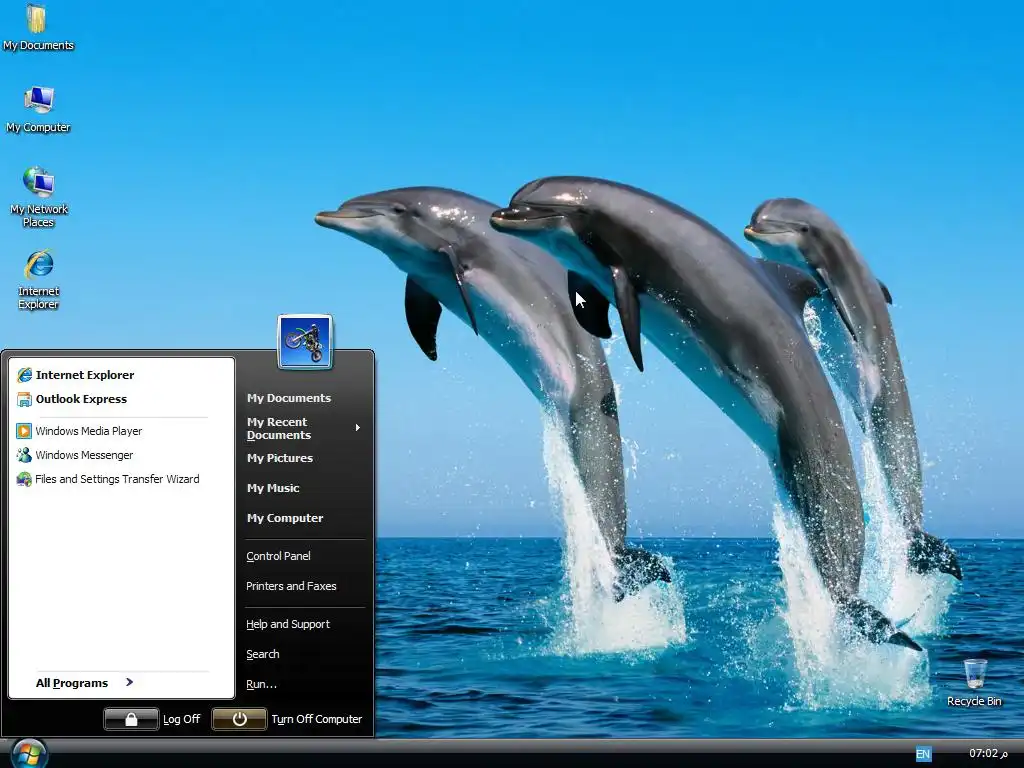
Task: Click the EN language indicator in taskbar
Action: 923,754
